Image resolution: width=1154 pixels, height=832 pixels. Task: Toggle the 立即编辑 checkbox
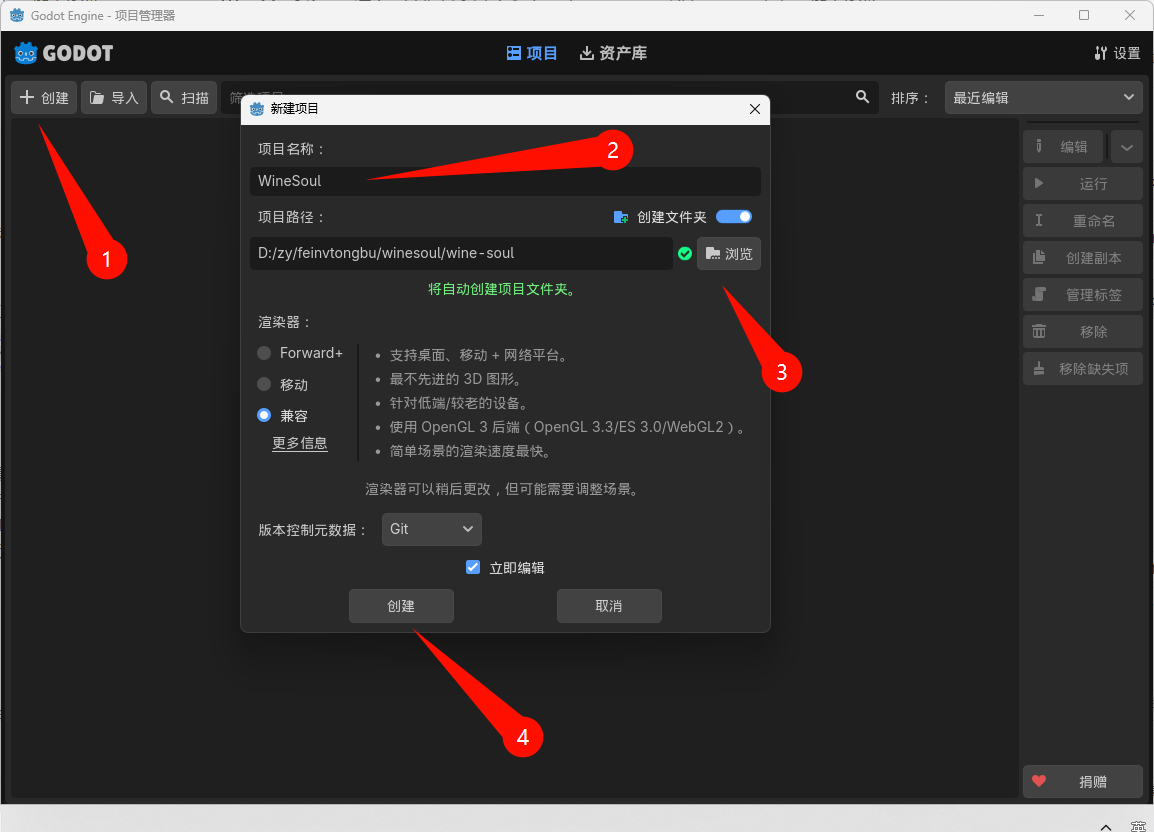(x=473, y=567)
